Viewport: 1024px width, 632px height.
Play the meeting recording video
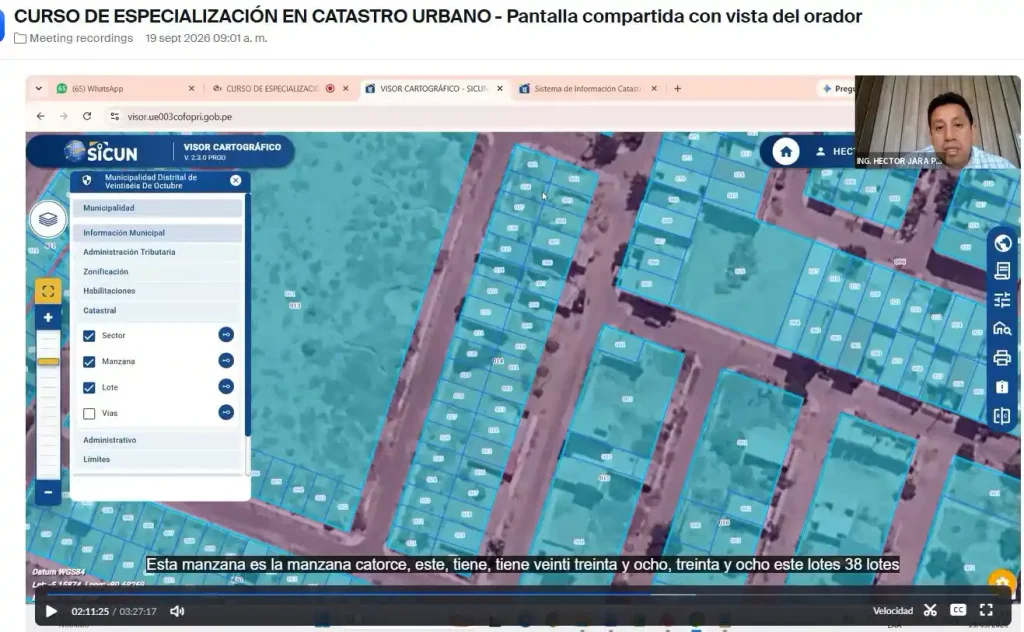[51, 612]
